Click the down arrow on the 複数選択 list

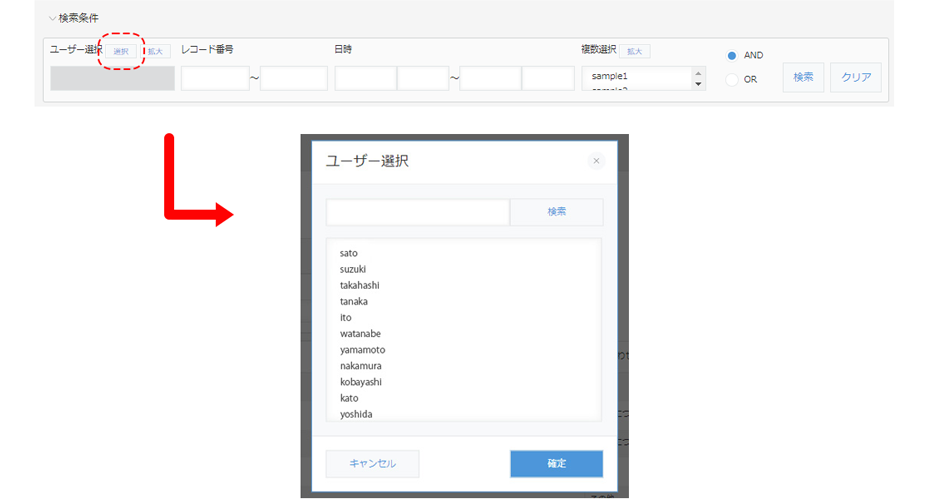(x=698, y=84)
